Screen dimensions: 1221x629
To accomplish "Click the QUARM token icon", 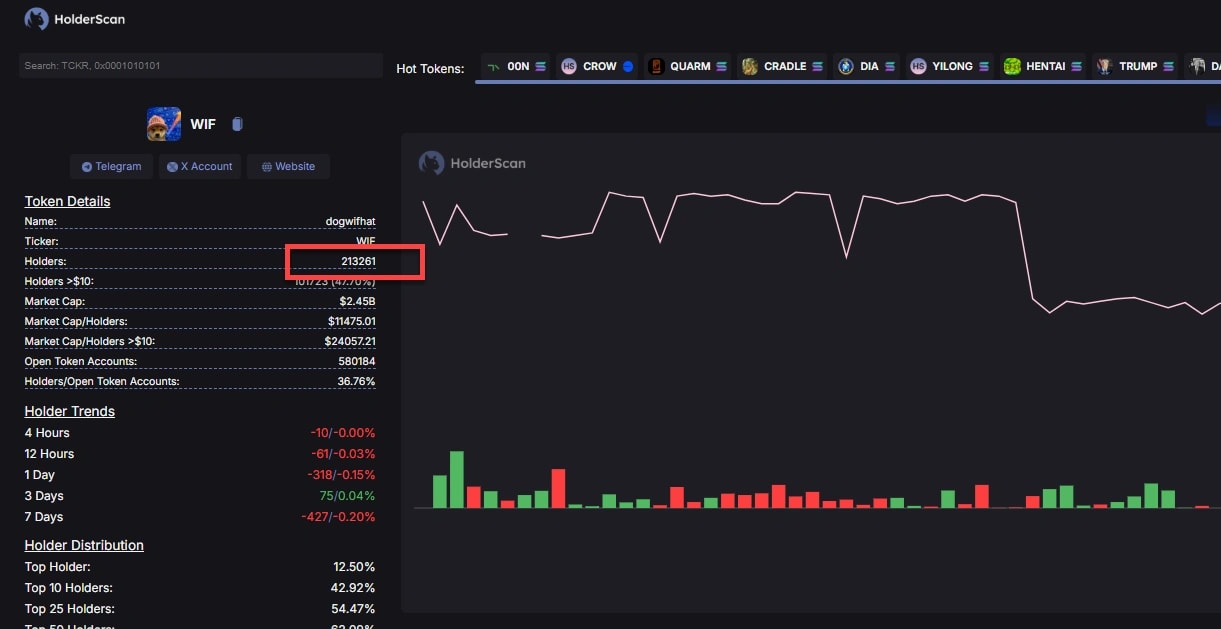I will (656, 66).
